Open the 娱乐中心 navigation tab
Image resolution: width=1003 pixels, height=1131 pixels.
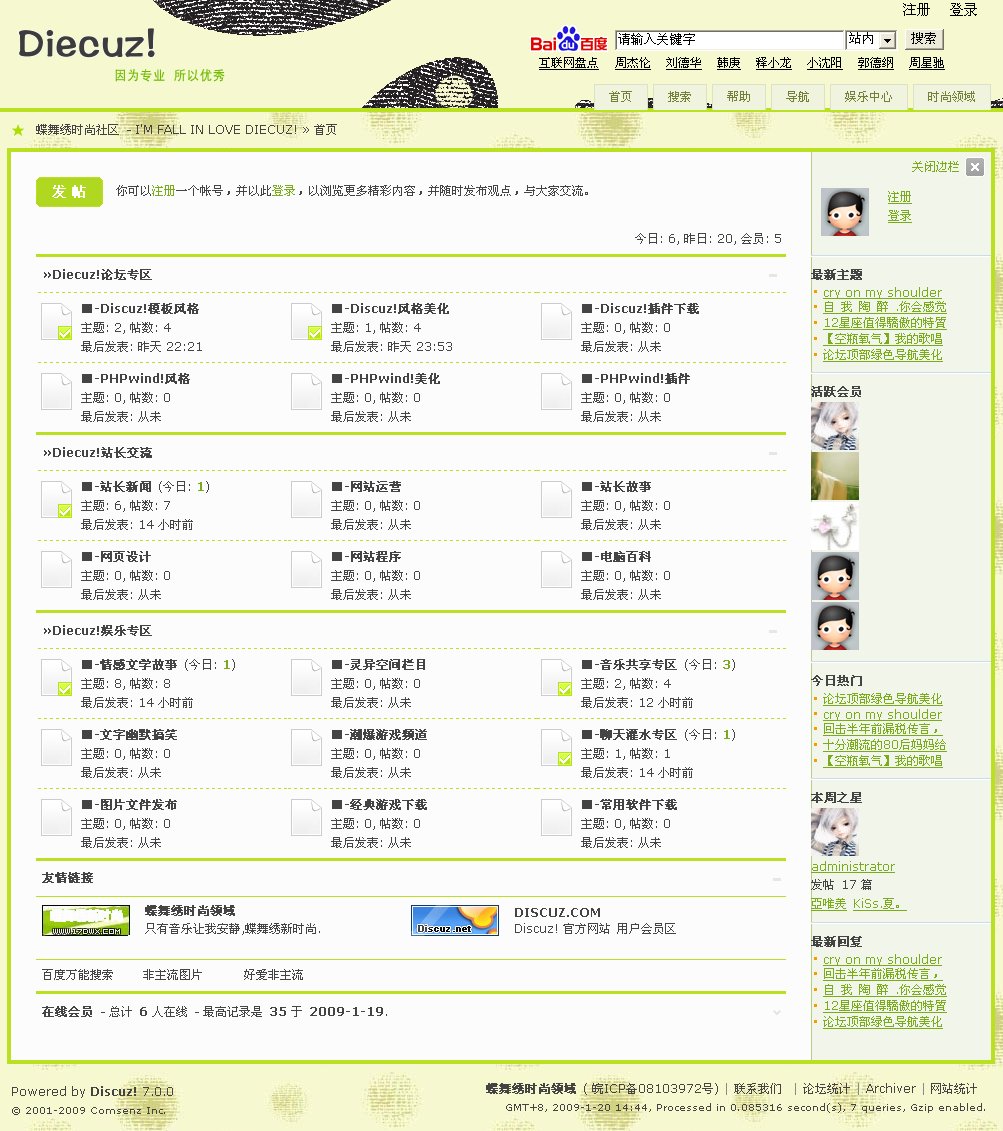click(x=868, y=97)
